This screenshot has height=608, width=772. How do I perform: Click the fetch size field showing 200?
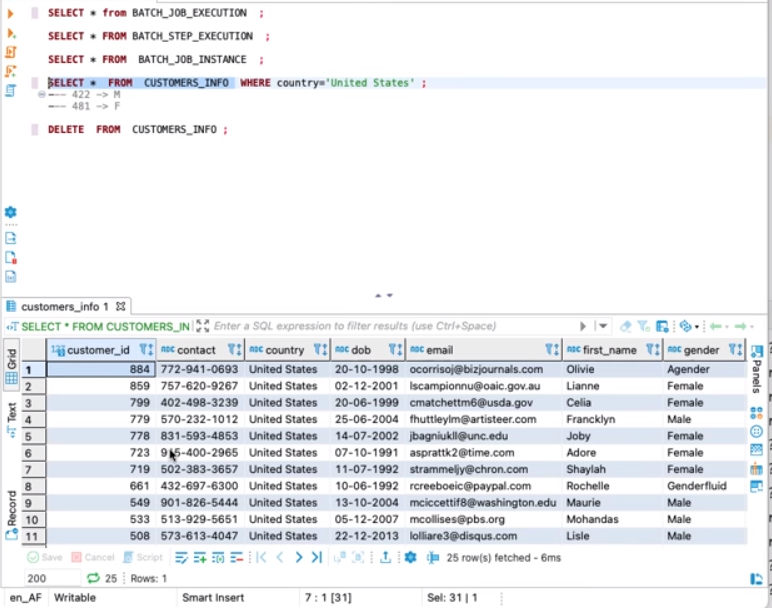click(52, 578)
